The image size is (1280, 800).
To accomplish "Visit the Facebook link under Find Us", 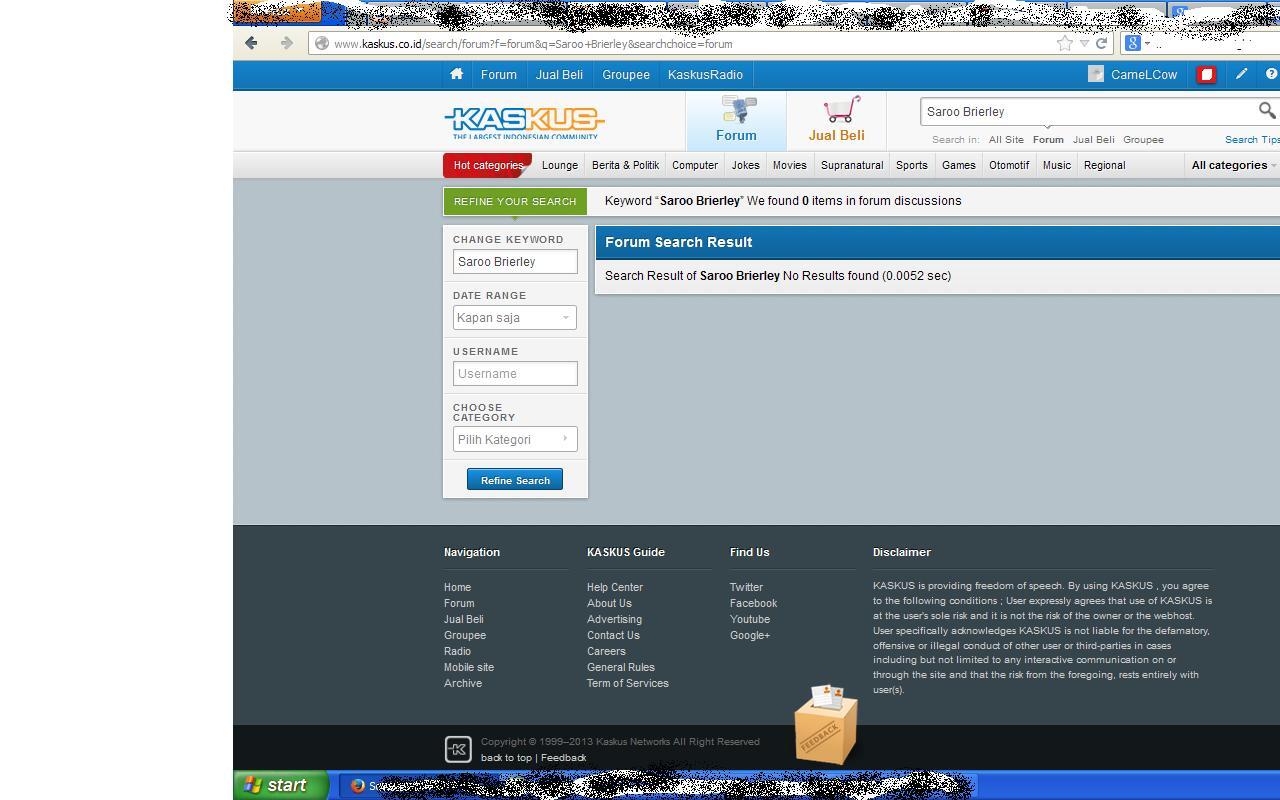I will 753,603.
